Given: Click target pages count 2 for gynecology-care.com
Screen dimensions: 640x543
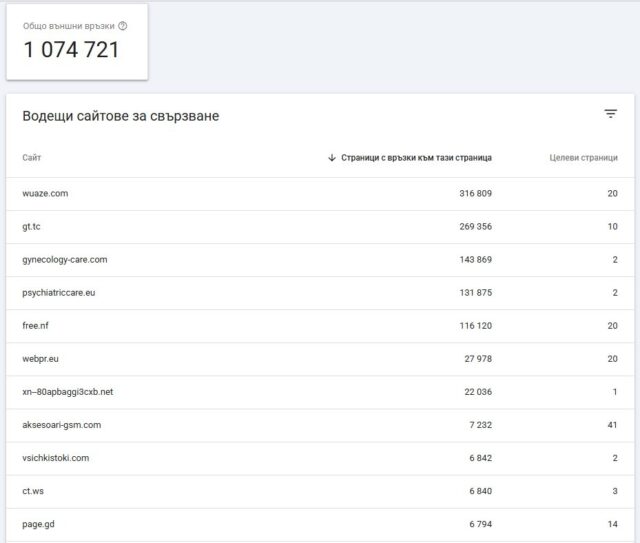Looking at the screenshot, I should (x=615, y=260).
